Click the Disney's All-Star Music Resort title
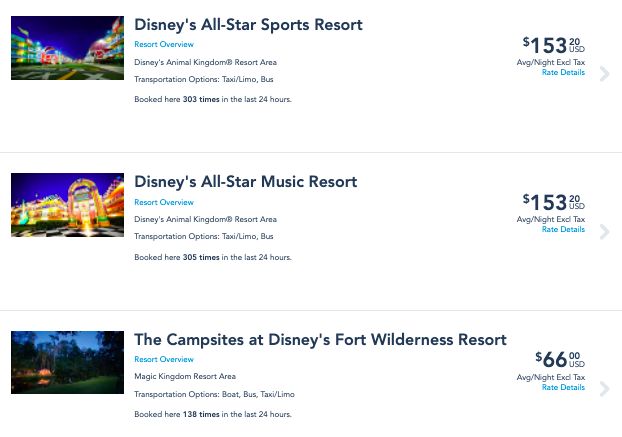 (x=245, y=182)
